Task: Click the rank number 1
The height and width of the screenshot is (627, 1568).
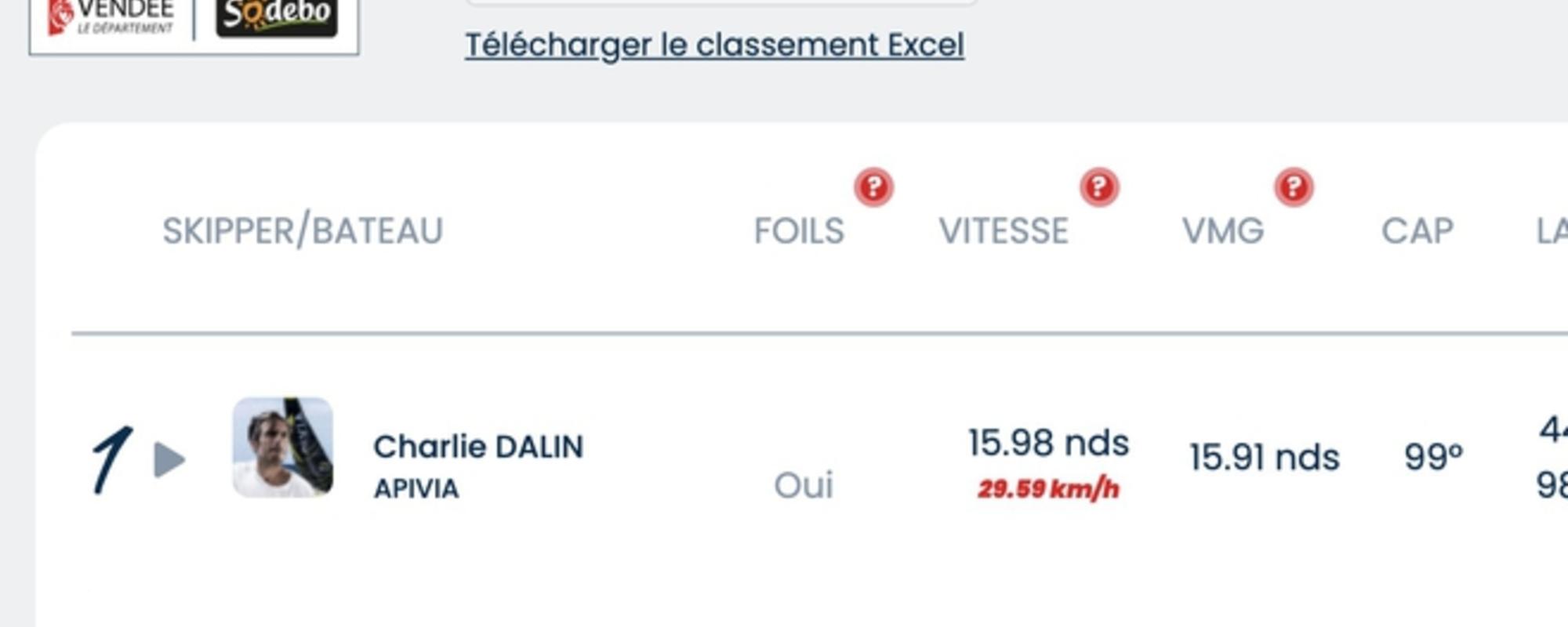Action: click(112, 459)
